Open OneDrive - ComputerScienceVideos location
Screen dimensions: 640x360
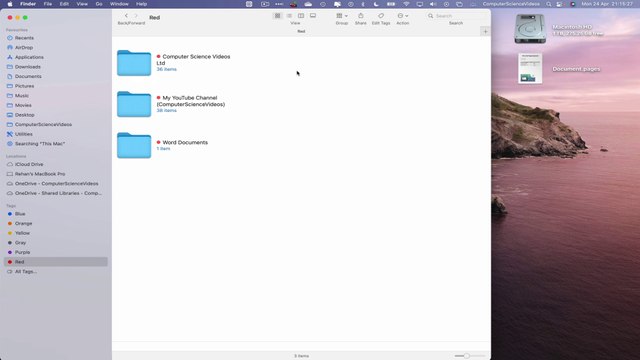click(56, 184)
